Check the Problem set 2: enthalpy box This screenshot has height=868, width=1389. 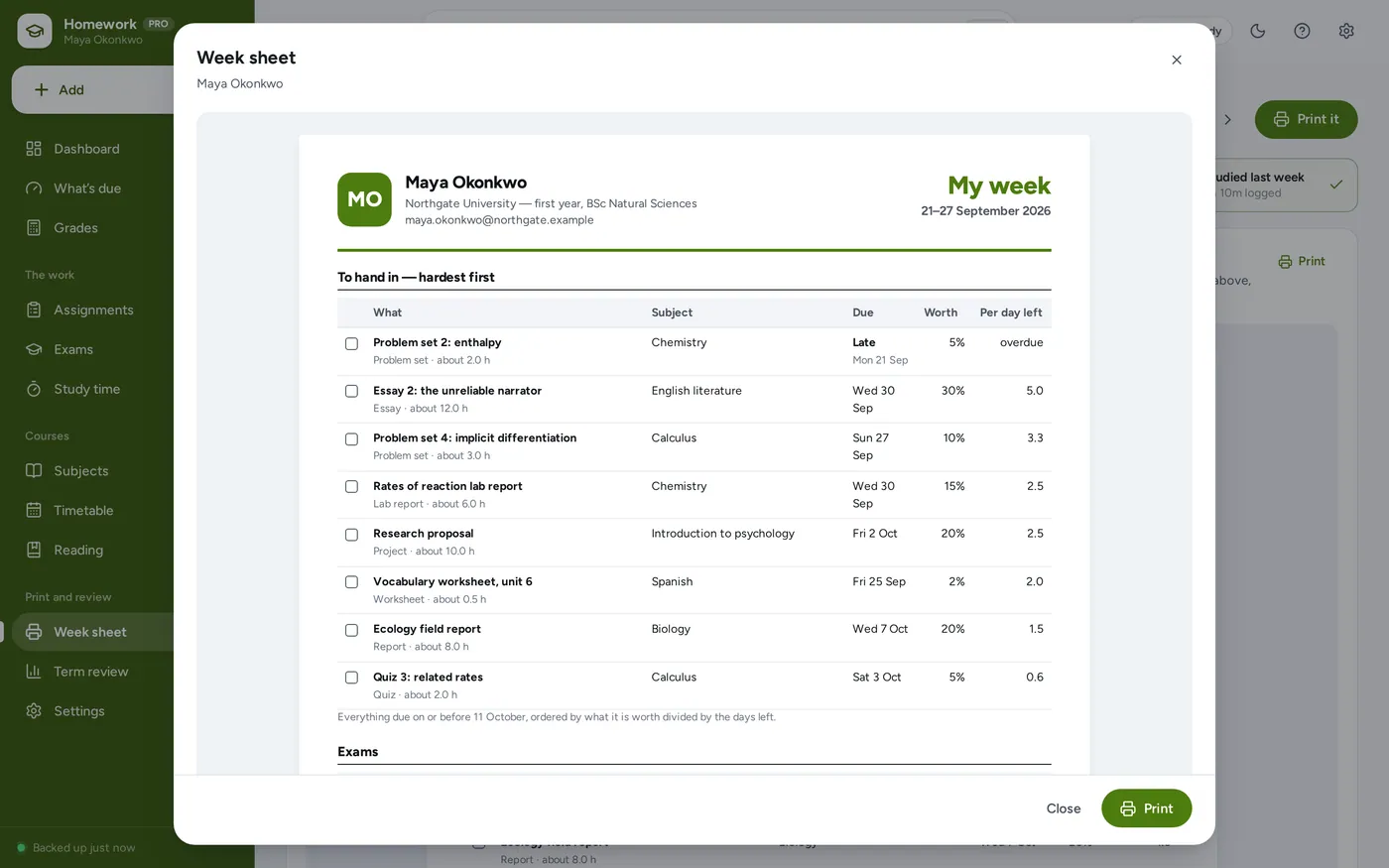pos(351,344)
